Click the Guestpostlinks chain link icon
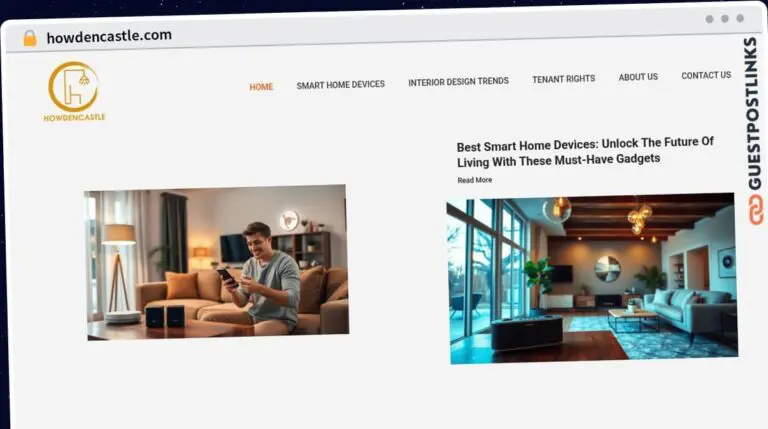Screen dimensions: 768x429 (754, 210)
